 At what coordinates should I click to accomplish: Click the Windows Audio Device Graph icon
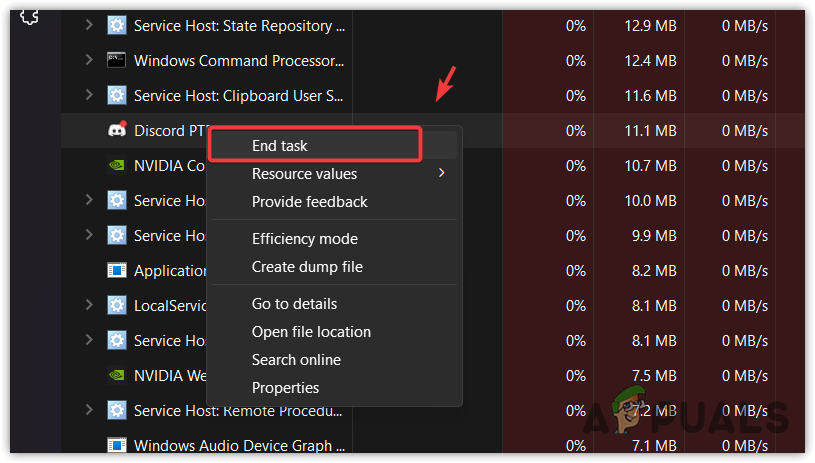point(117,446)
